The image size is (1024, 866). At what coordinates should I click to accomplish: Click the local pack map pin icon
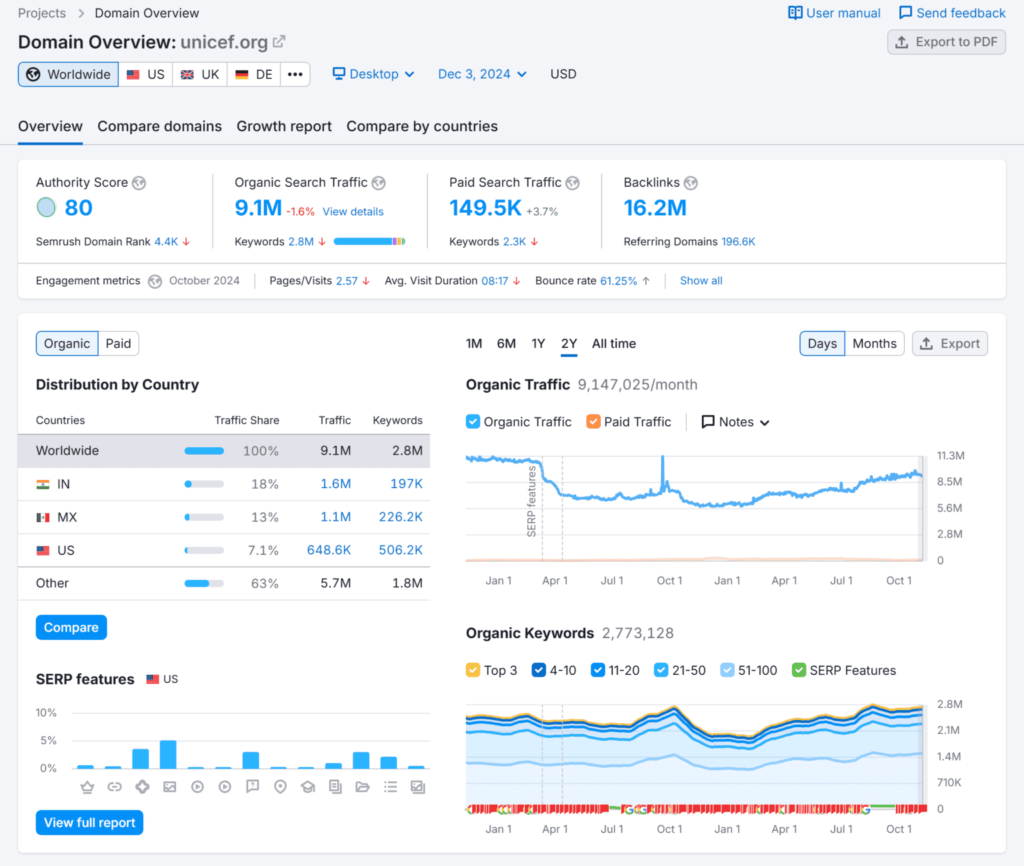coord(280,787)
